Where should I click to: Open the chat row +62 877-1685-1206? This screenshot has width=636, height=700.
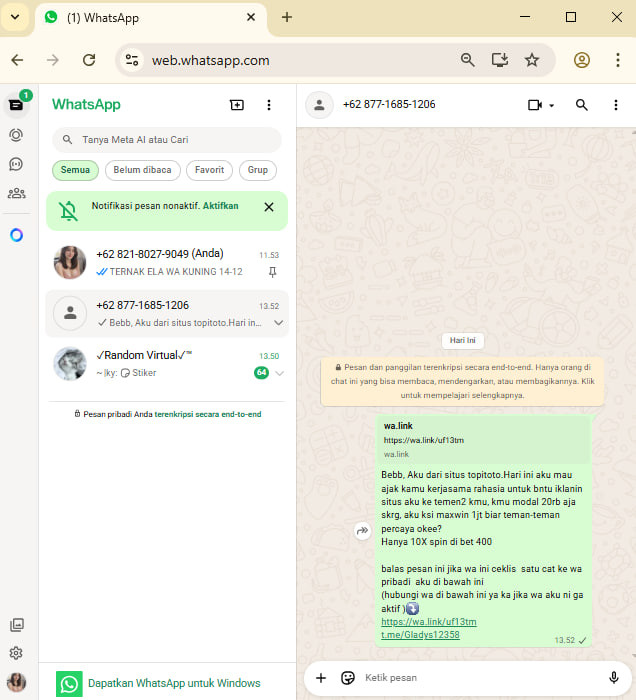point(167,313)
